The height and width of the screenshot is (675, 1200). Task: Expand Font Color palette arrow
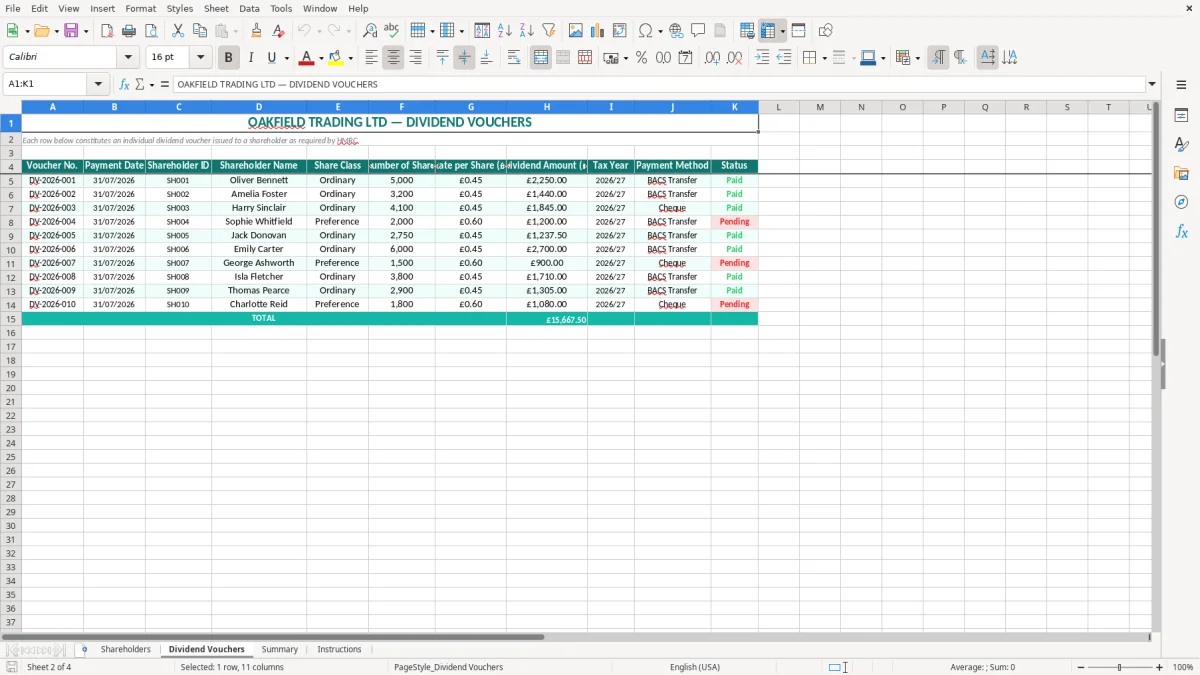pyautogui.click(x=321, y=59)
